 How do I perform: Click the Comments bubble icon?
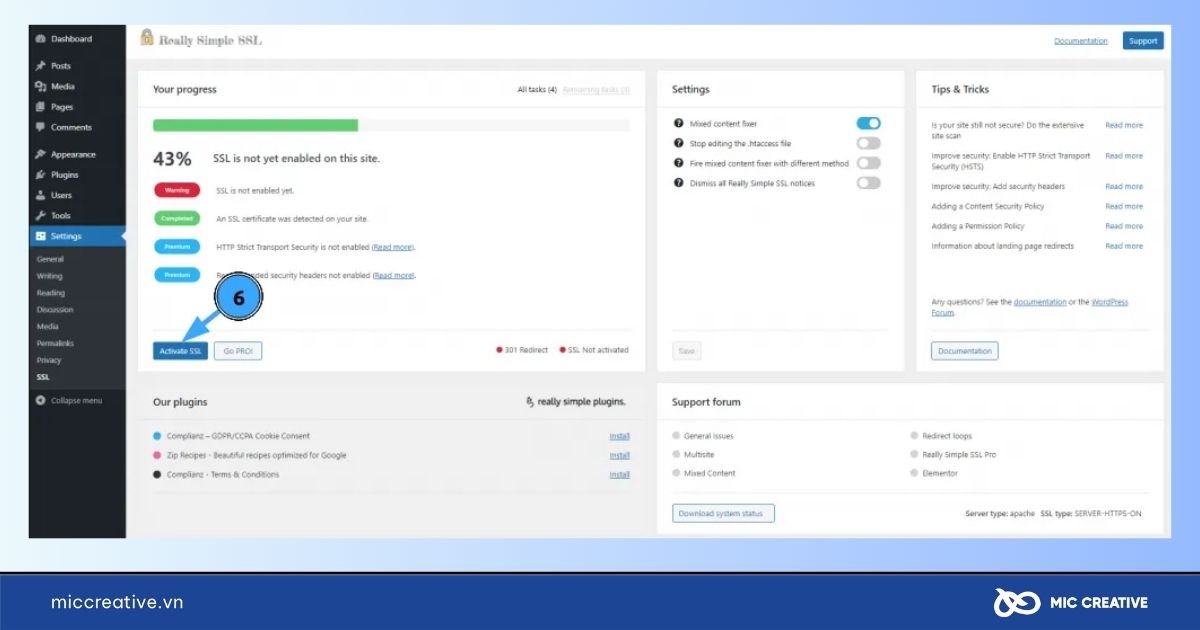41,128
